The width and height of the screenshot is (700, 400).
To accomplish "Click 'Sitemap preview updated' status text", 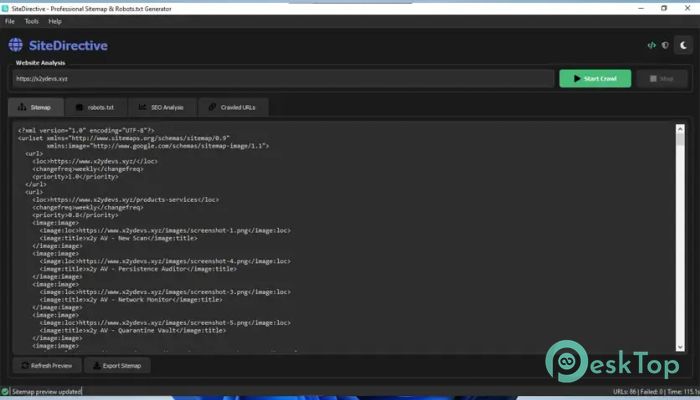I will click(47, 392).
